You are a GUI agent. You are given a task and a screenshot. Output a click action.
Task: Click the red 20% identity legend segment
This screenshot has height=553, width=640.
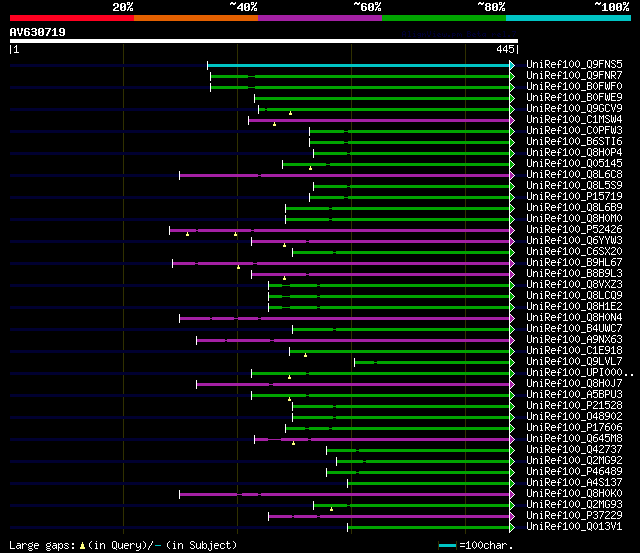pyautogui.click(x=72, y=18)
